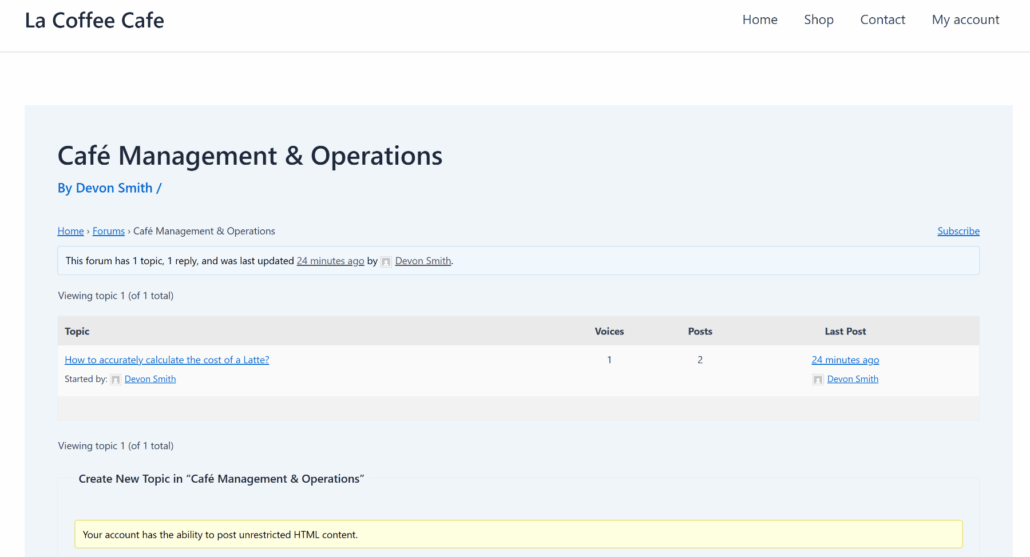
Task: Click 24 minutes ago in Last Post column
Action: [845, 360]
